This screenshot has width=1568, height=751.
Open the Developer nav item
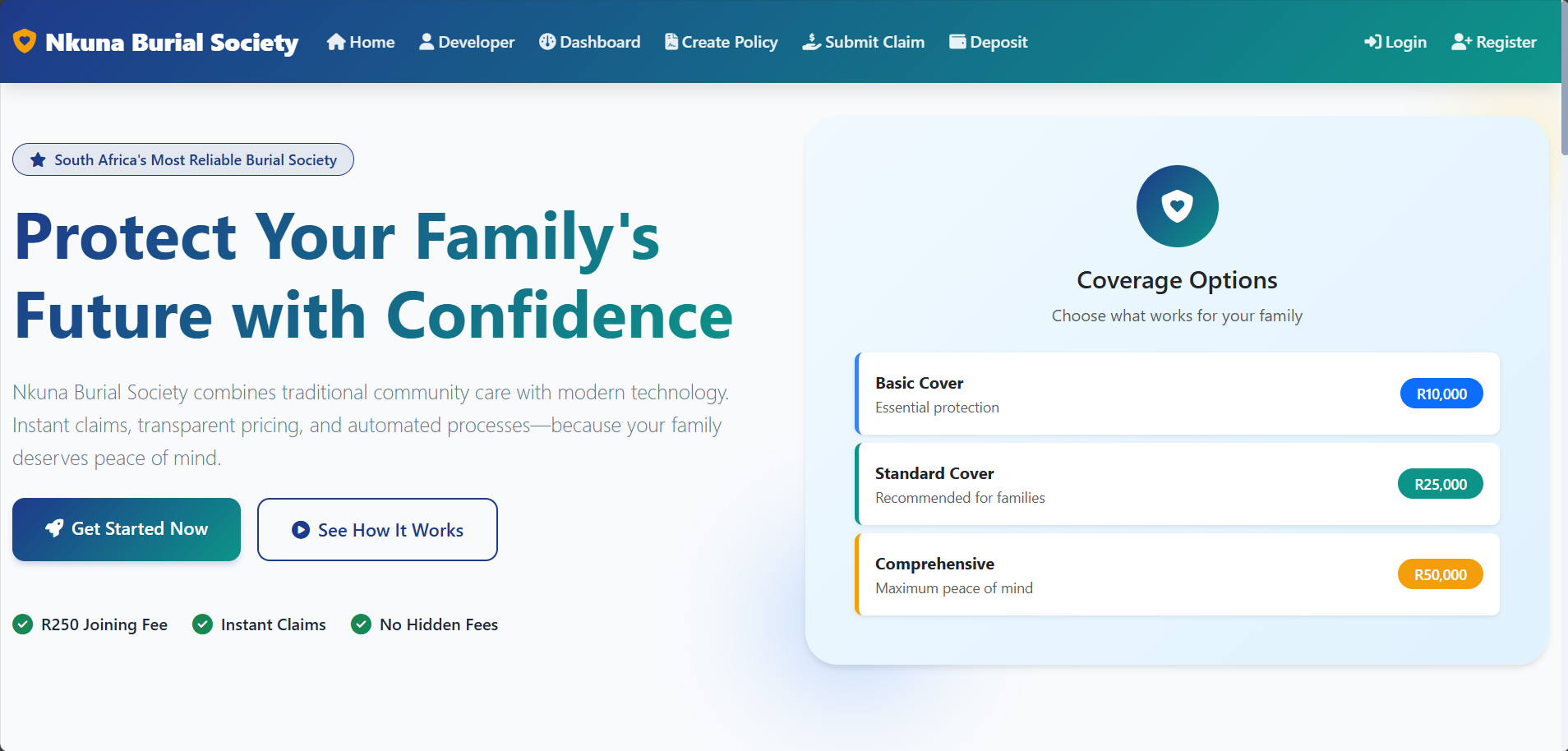[467, 42]
